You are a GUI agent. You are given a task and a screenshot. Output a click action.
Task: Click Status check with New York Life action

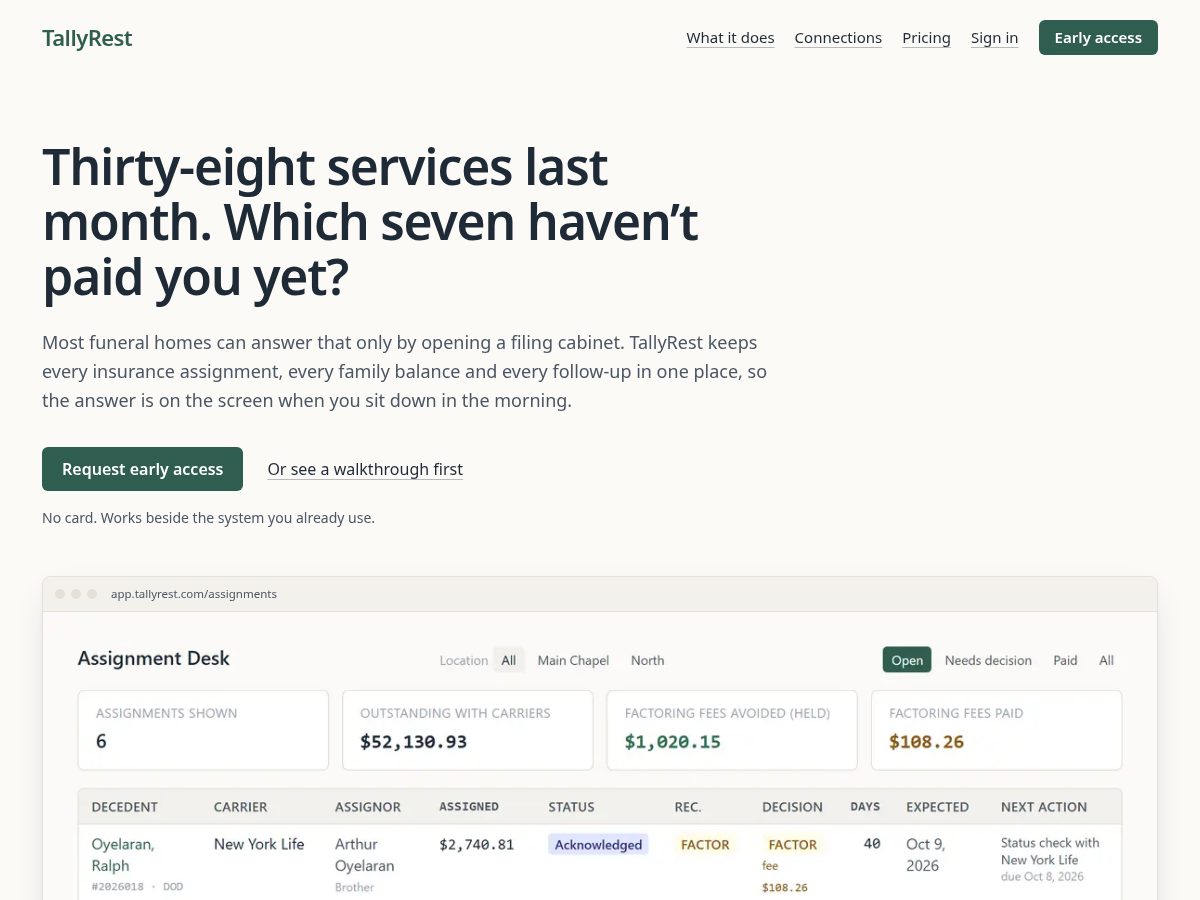[1050, 851]
